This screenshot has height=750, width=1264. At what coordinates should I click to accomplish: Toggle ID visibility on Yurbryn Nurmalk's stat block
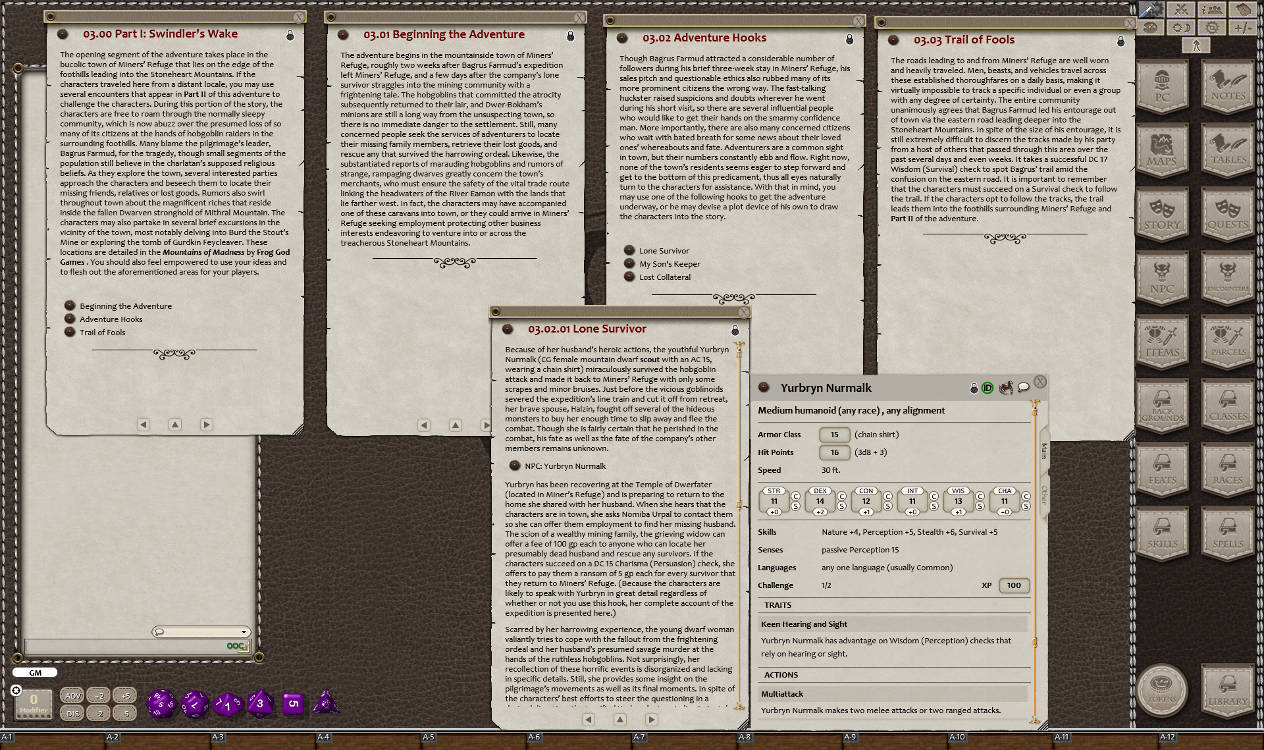coord(987,387)
